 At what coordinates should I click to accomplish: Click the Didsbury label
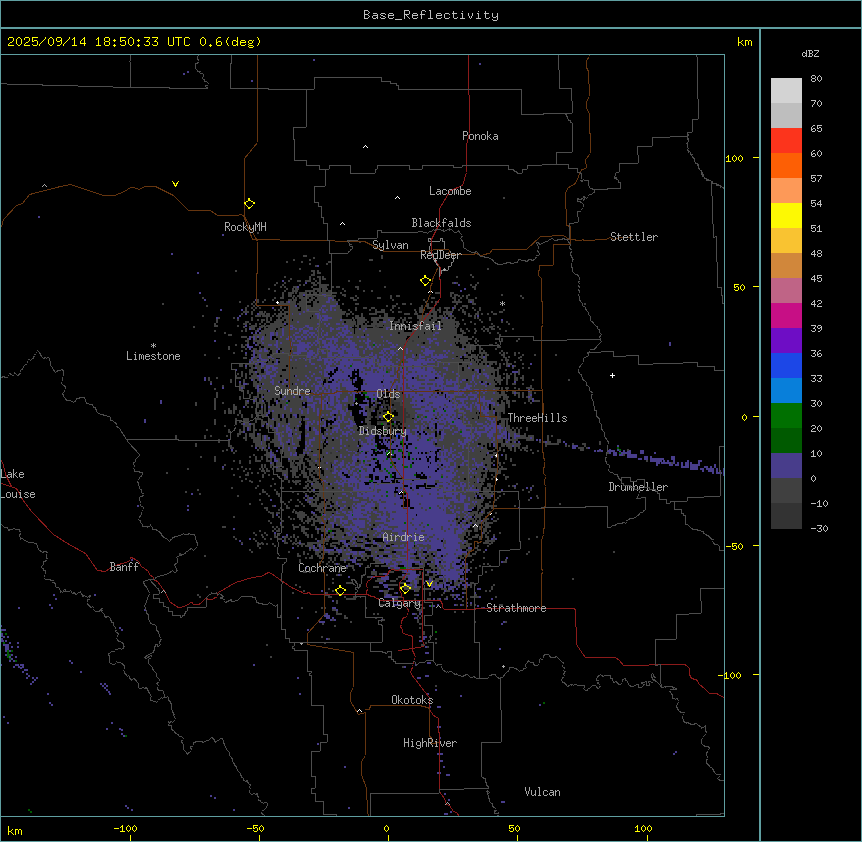(383, 431)
